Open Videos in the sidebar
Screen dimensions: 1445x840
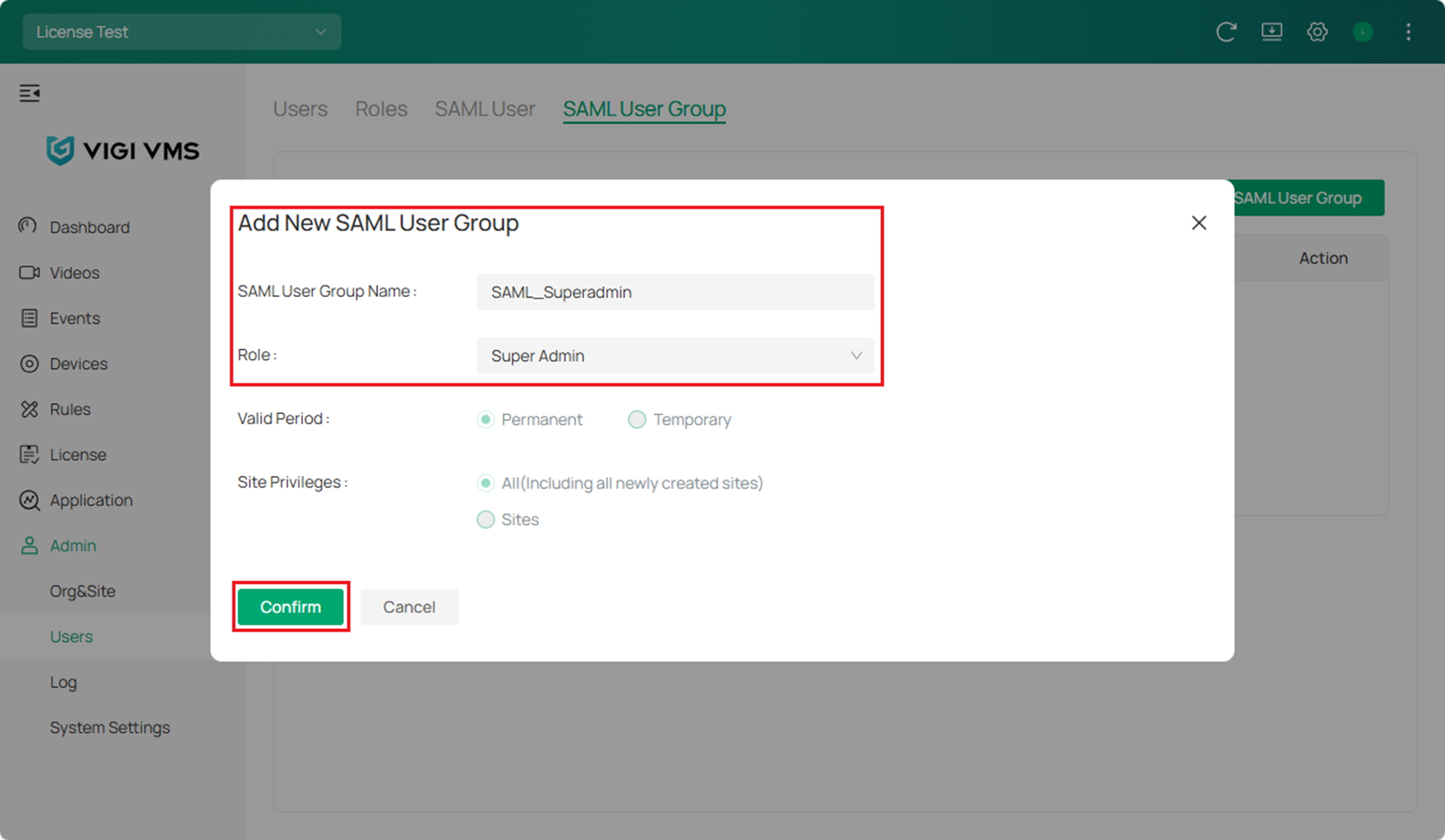[74, 272]
